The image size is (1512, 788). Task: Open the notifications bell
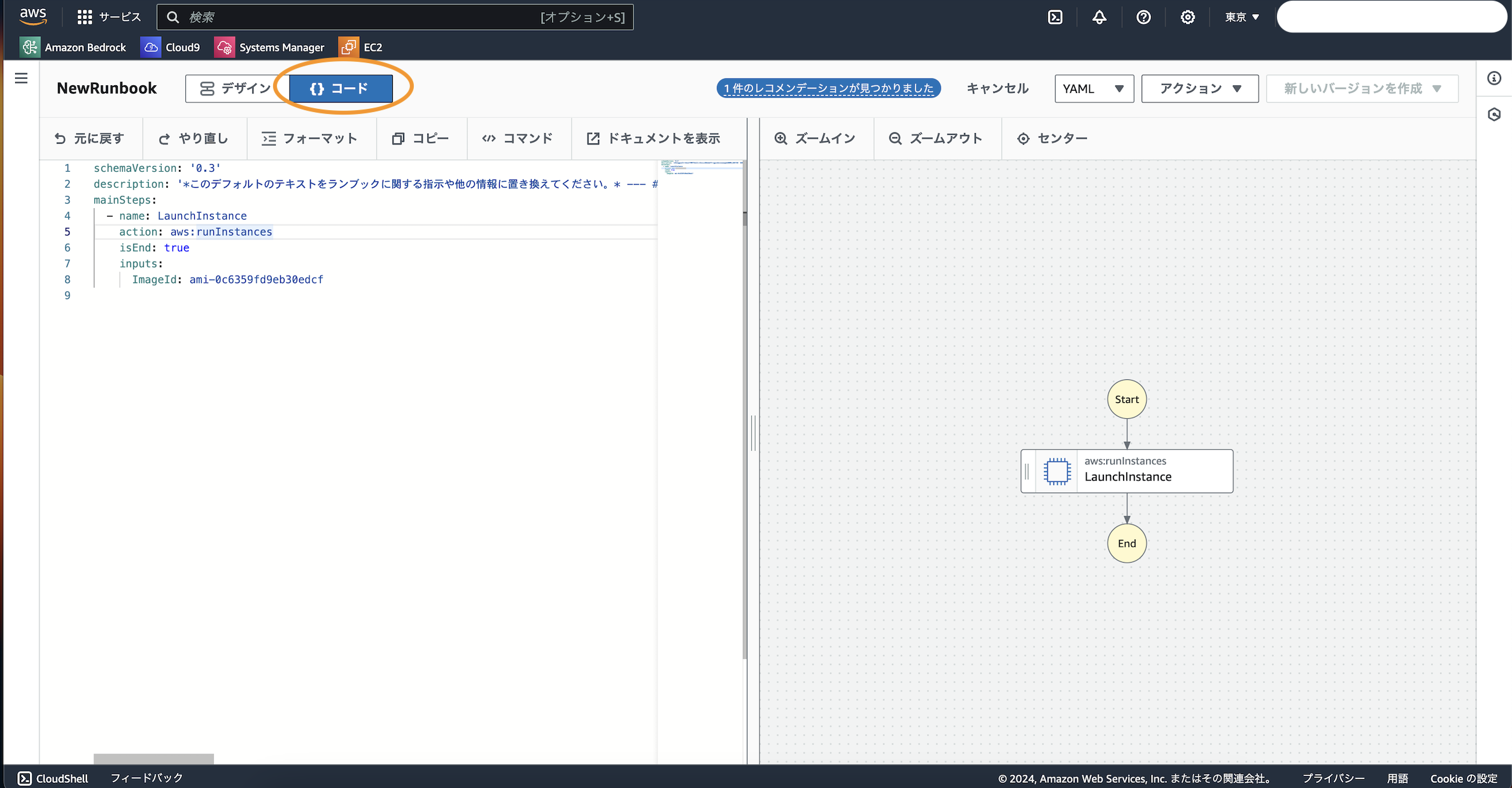click(x=1099, y=17)
